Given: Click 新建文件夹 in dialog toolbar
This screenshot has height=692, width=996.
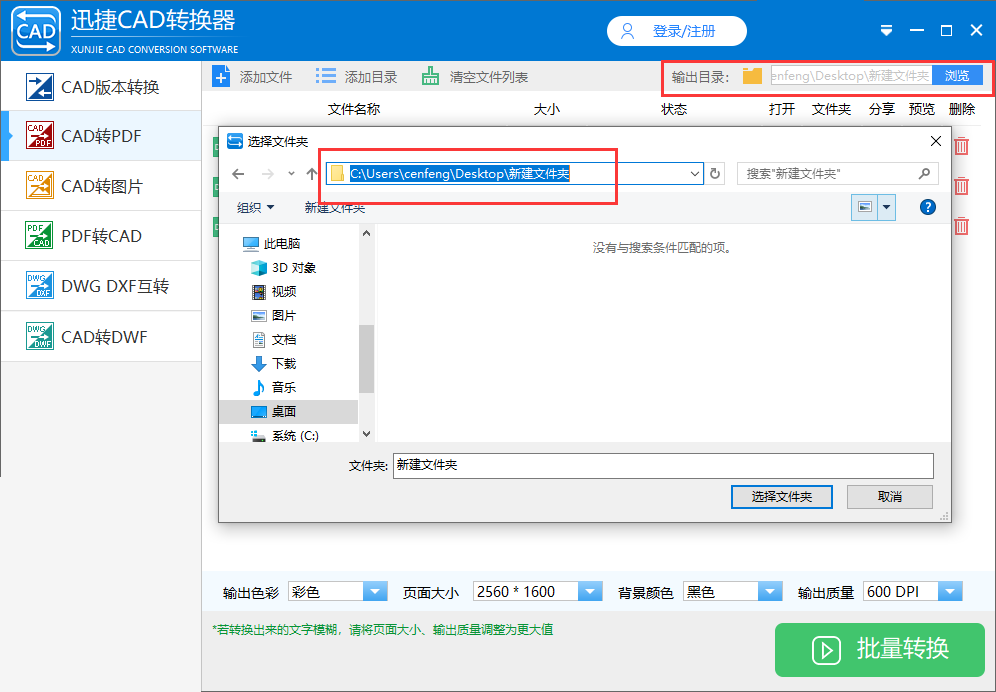Looking at the screenshot, I should coord(335,208).
